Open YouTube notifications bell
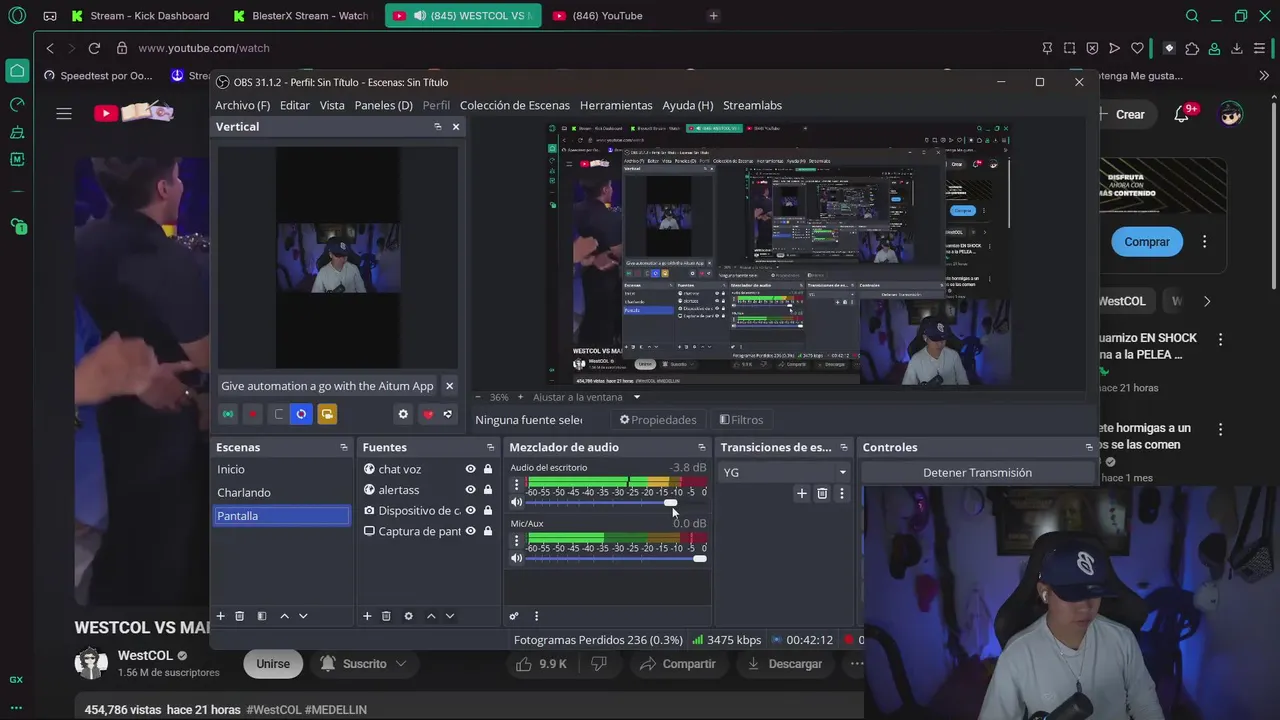This screenshot has width=1280, height=720. (x=1181, y=114)
